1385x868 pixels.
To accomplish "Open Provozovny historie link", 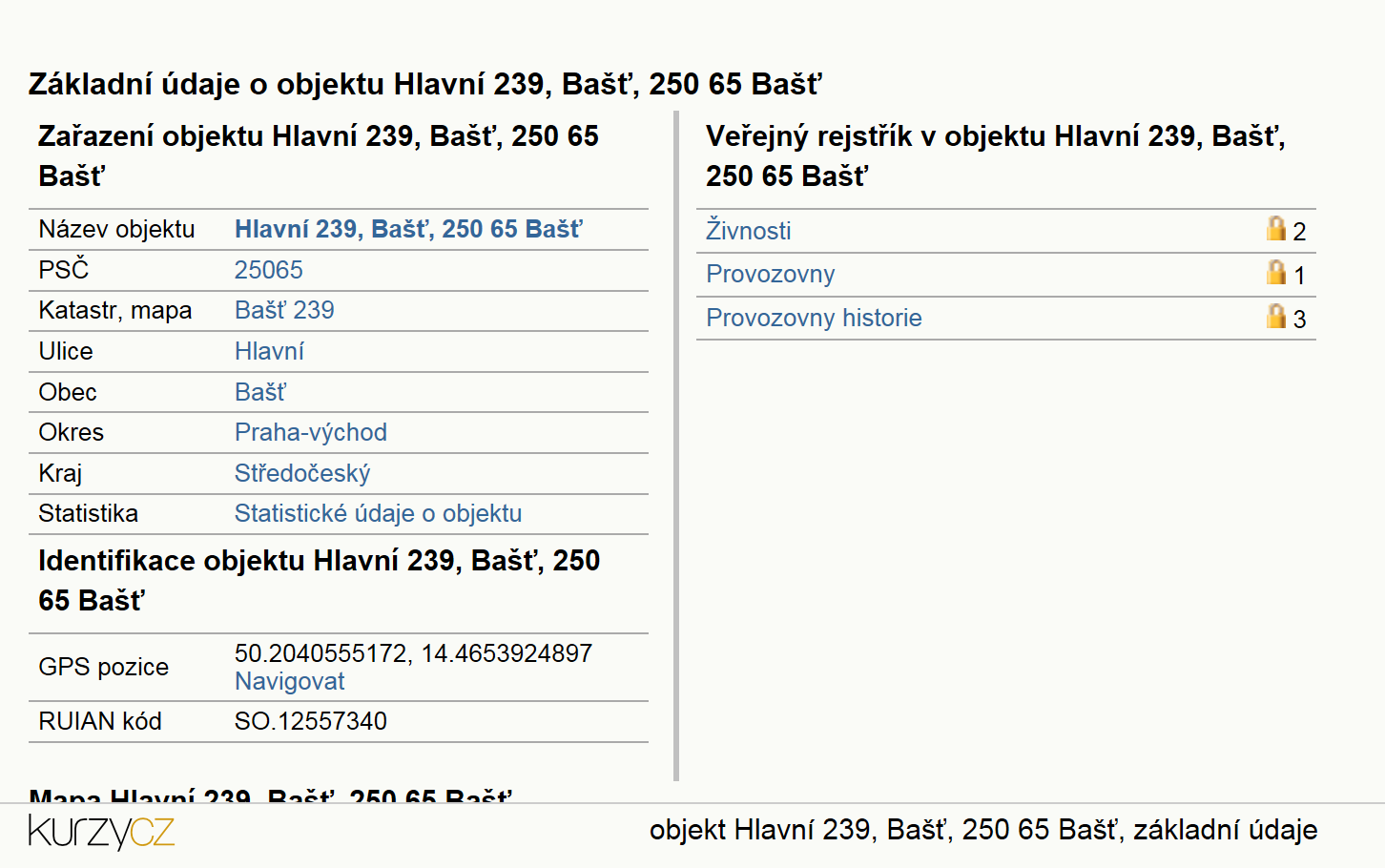I will pyautogui.click(x=814, y=318).
